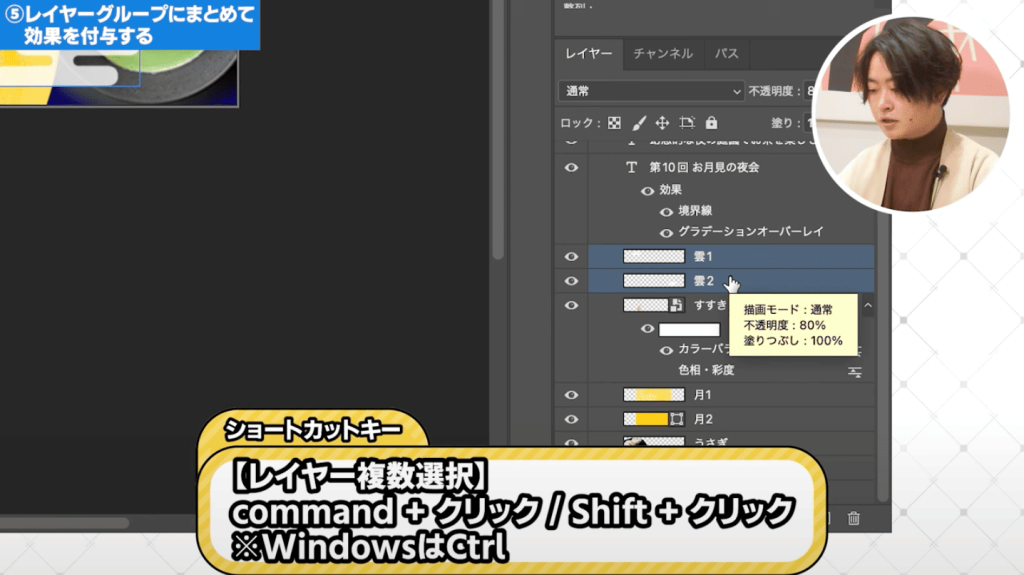The image size is (1024, 575).
Task: Click the white smart filter mask thumbnail
Action: point(689,329)
